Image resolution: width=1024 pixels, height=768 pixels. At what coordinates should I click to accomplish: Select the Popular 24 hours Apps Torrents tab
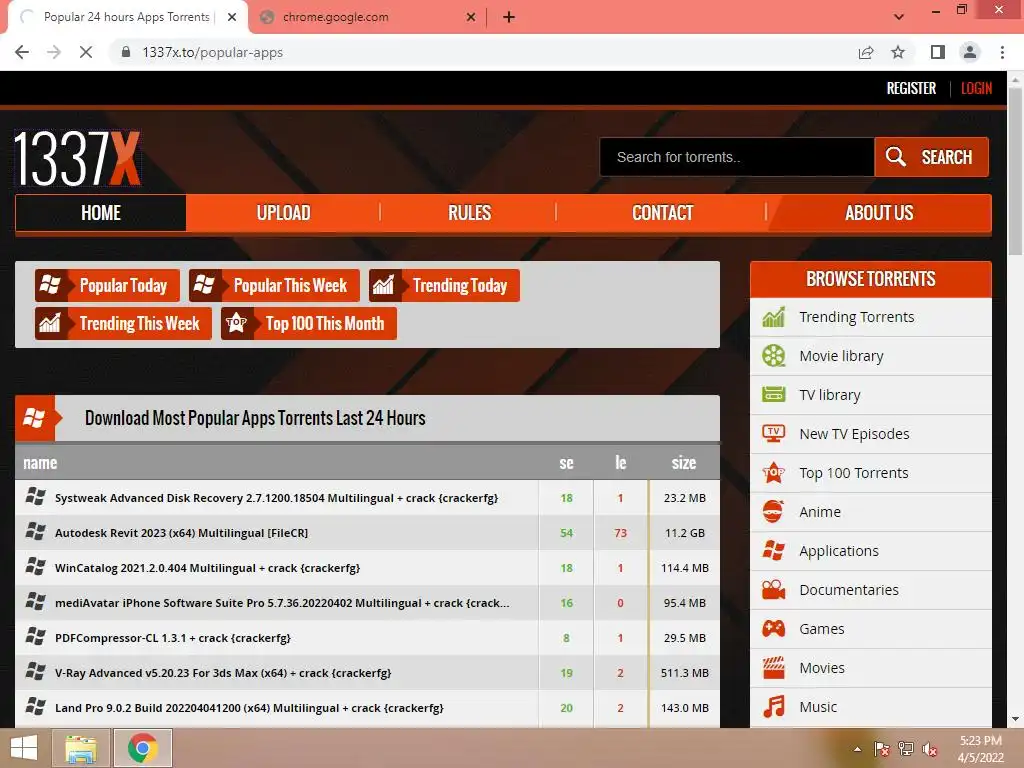coord(128,17)
